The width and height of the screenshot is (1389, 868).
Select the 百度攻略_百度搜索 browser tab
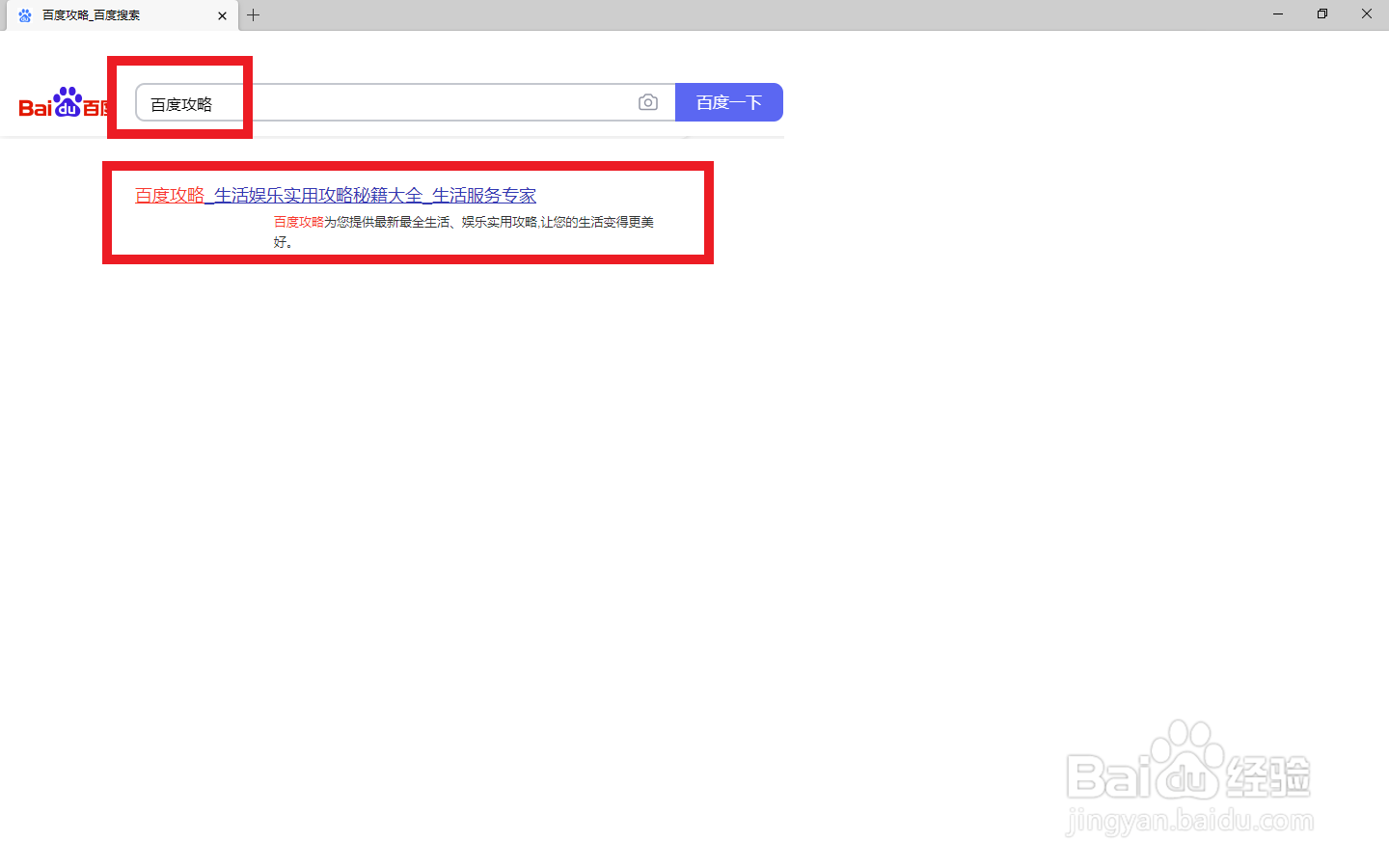click(x=122, y=15)
